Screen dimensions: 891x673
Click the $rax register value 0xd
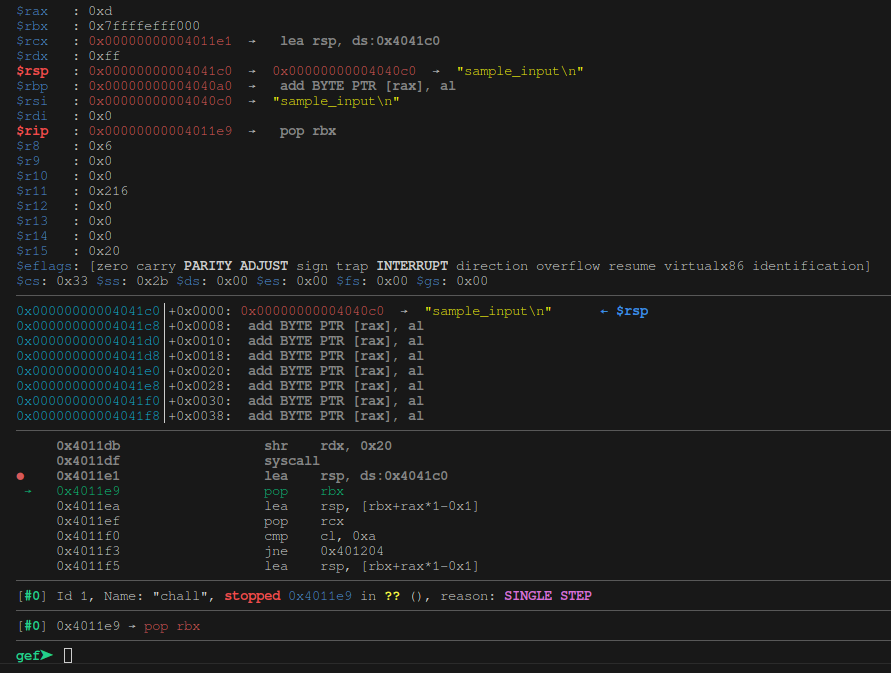coord(100,11)
